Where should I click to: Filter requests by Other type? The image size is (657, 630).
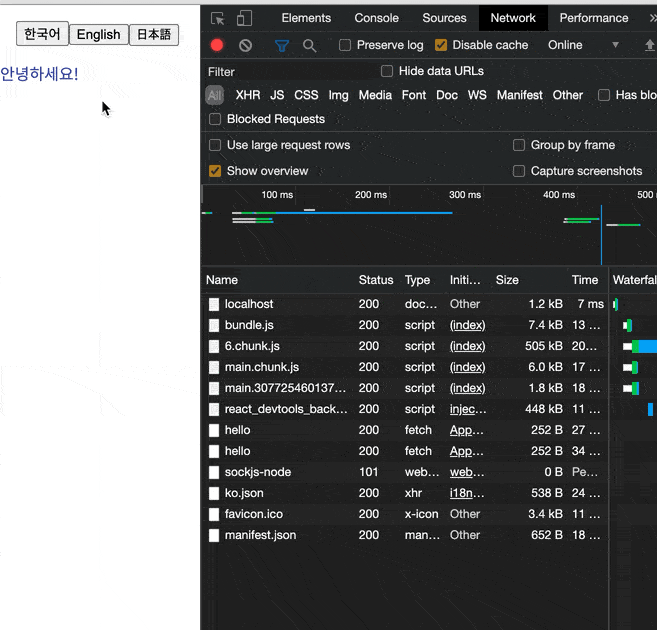point(567,95)
